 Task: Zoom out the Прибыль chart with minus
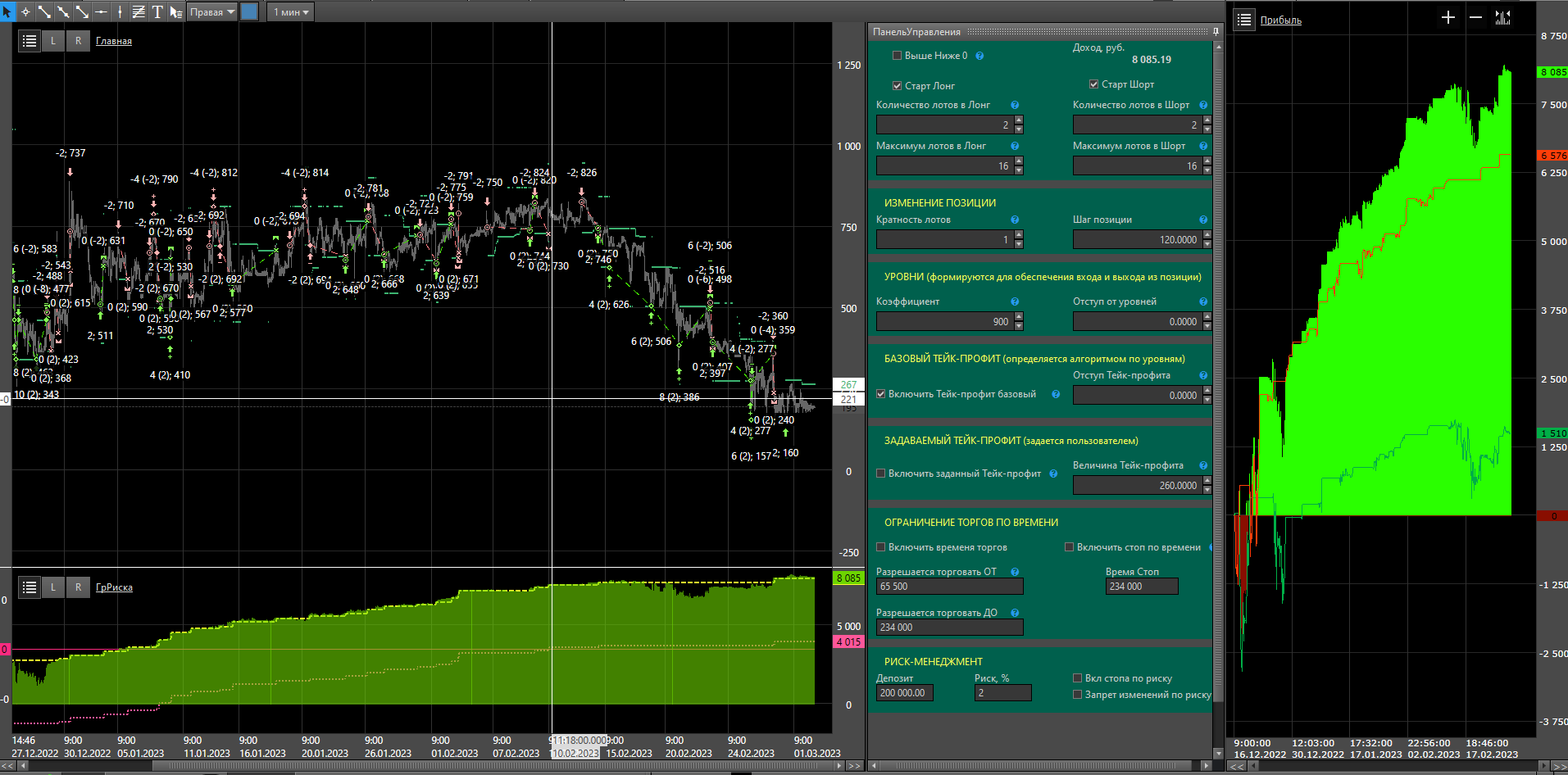point(1476,17)
